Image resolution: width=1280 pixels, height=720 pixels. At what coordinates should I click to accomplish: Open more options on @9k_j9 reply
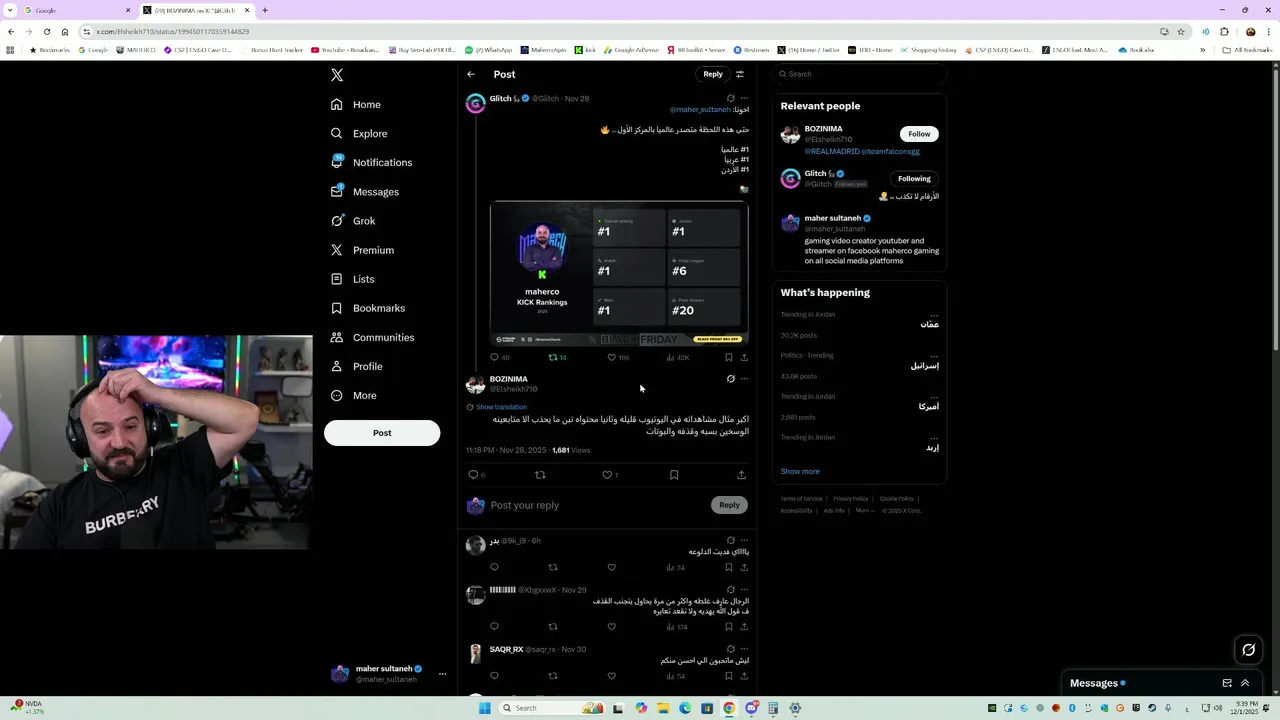click(744, 541)
